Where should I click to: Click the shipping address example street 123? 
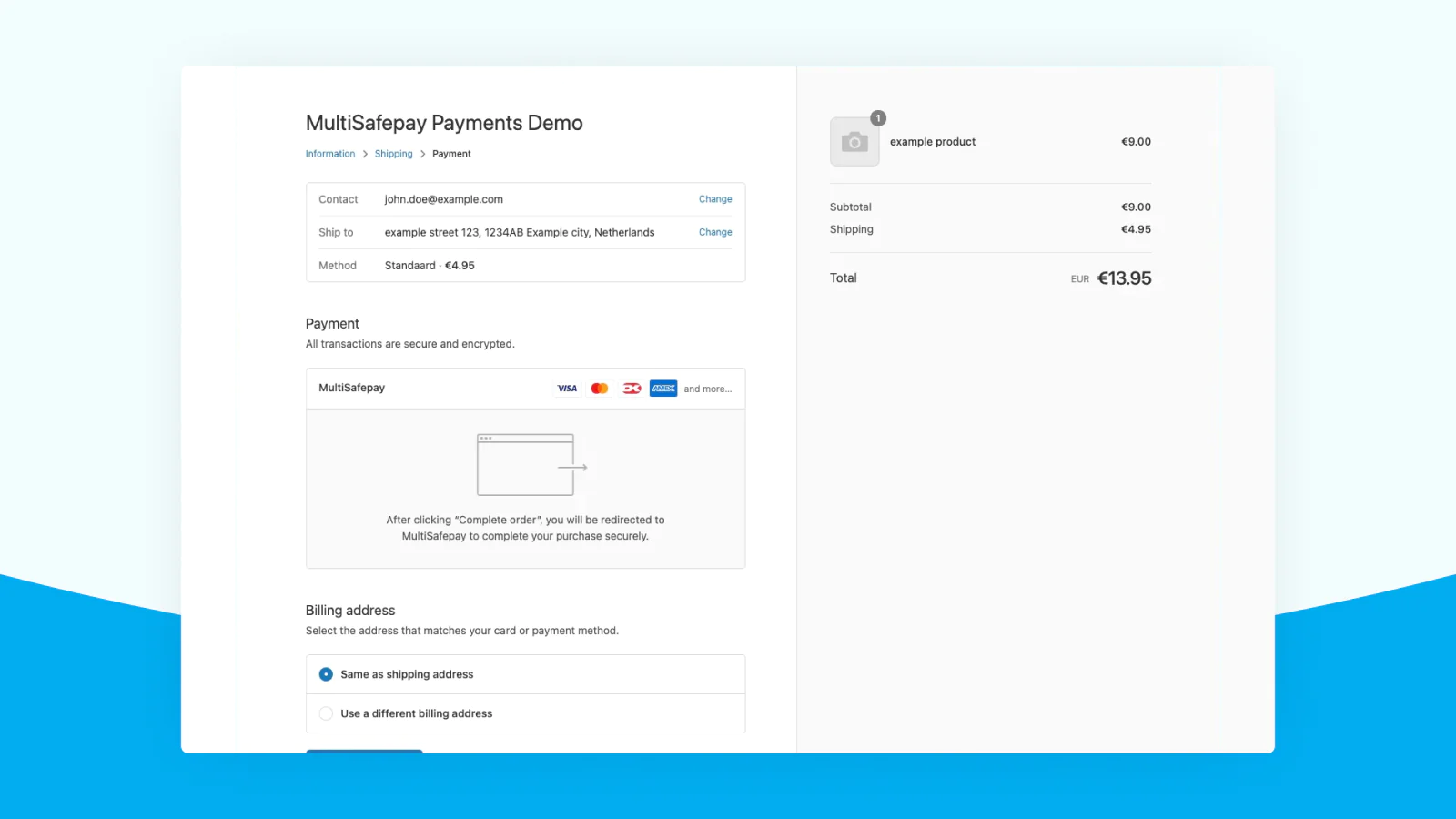520,232
